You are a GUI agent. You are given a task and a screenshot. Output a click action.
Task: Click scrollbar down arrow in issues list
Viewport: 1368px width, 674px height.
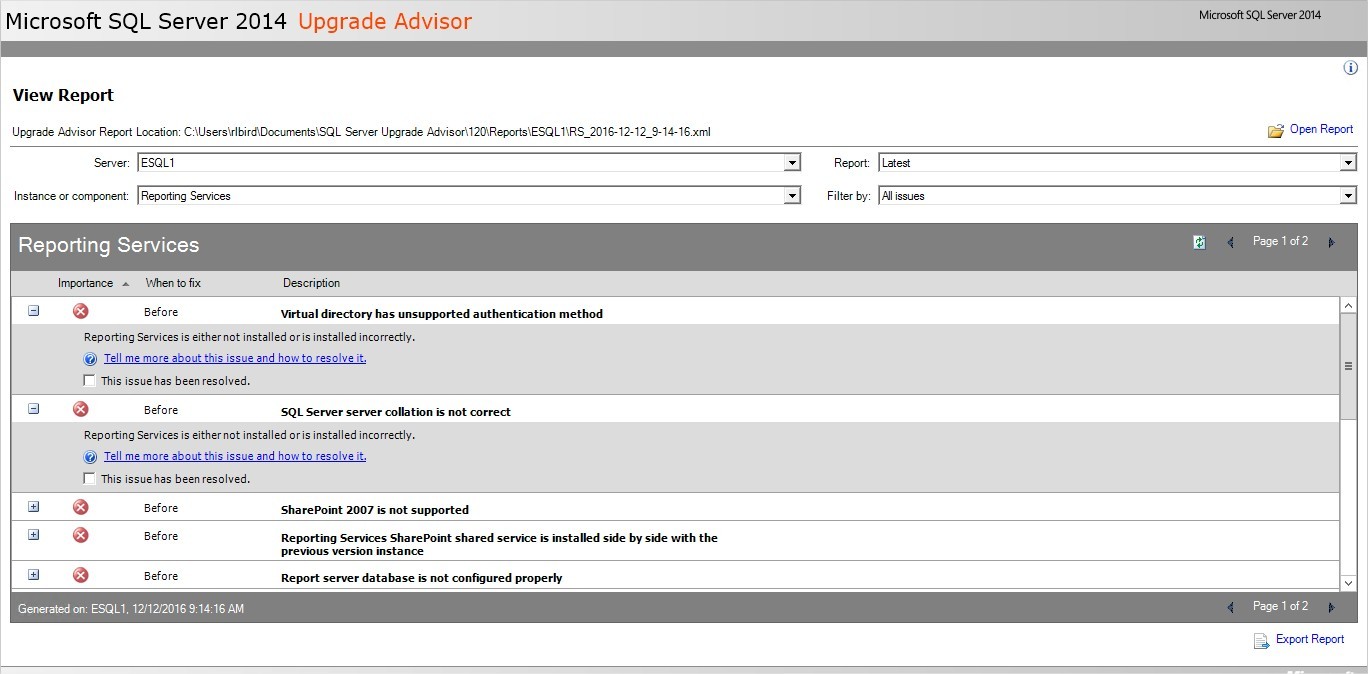1348,582
